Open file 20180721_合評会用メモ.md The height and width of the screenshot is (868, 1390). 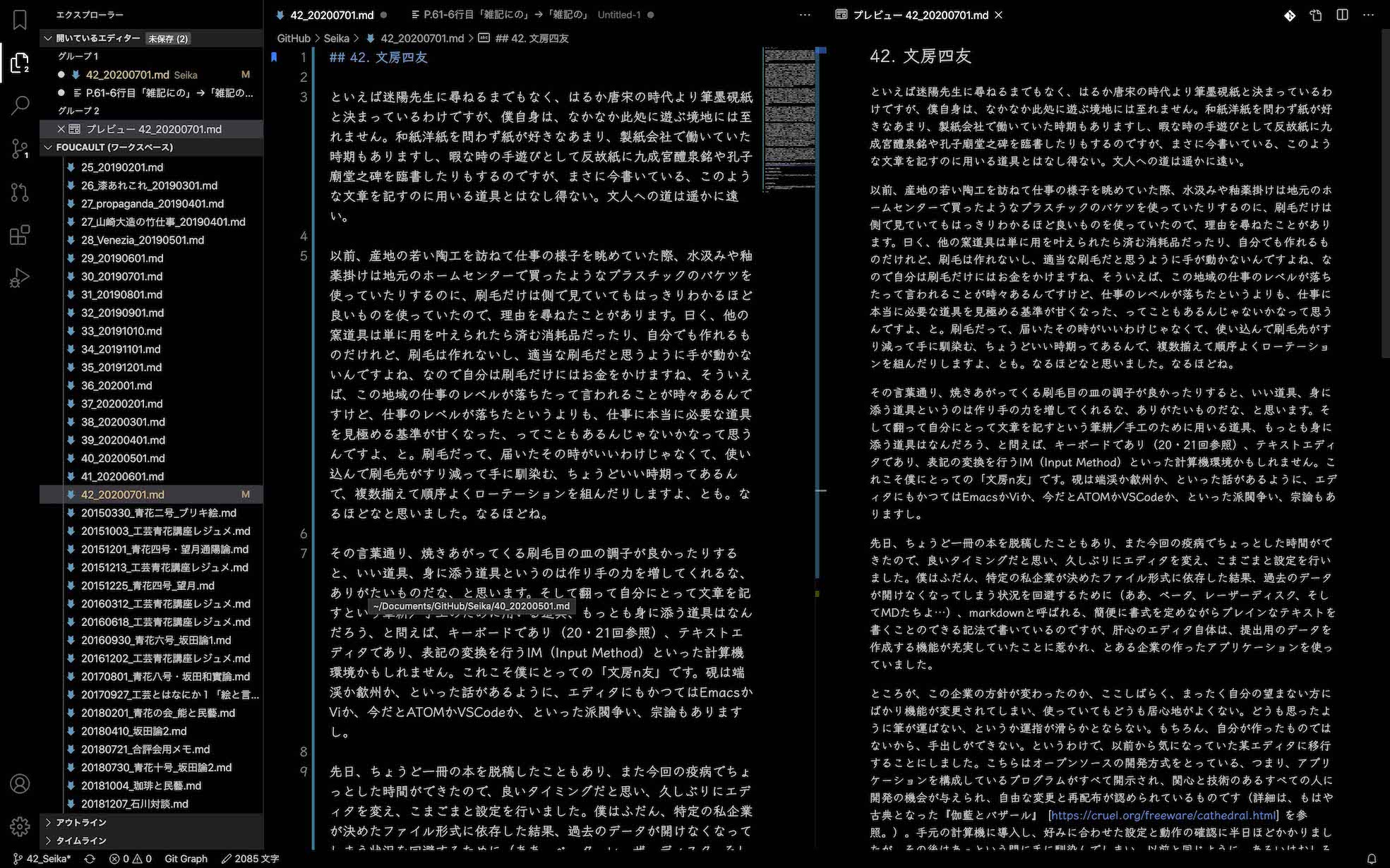[145, 749]
